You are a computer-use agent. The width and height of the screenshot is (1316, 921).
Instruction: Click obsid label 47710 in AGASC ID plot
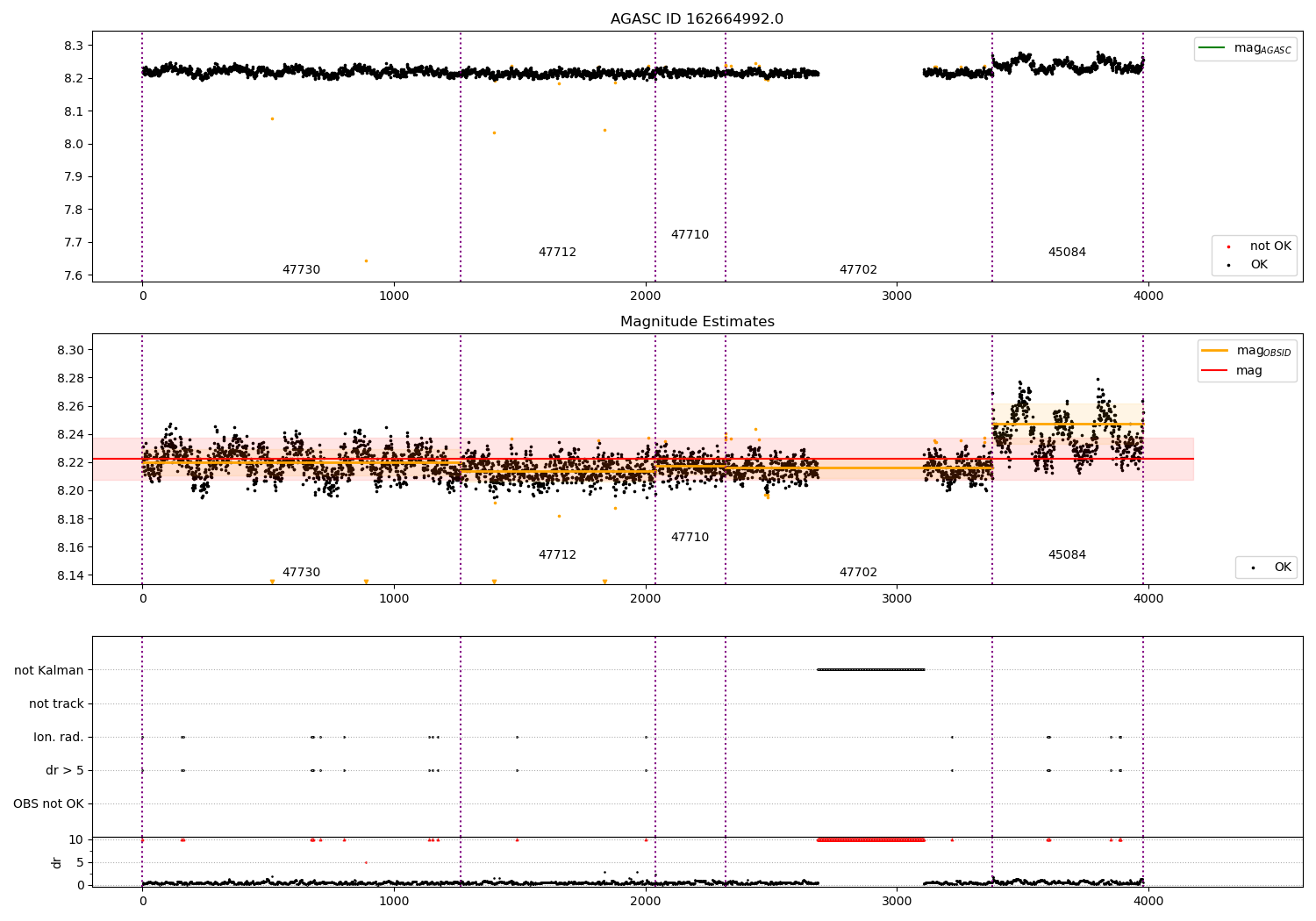[690, 235]
